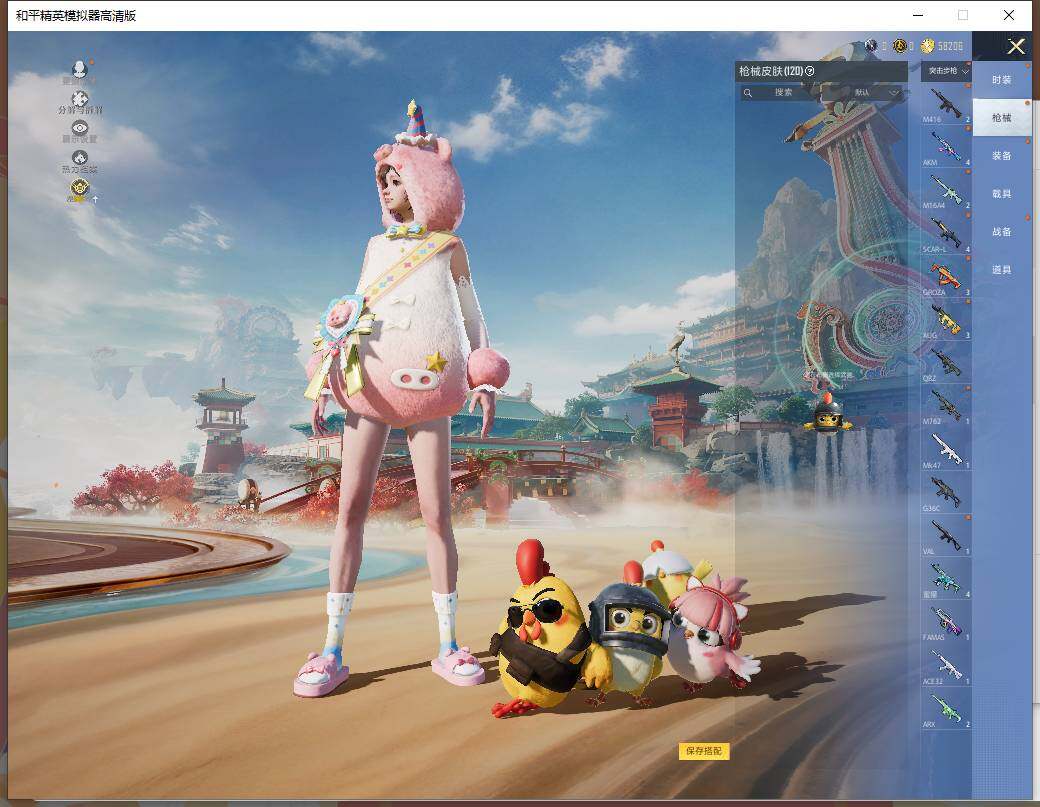Choose the AKM gun skin
Screen dimensions: 1040x807
pyautogui.click(x=945, y=146)
